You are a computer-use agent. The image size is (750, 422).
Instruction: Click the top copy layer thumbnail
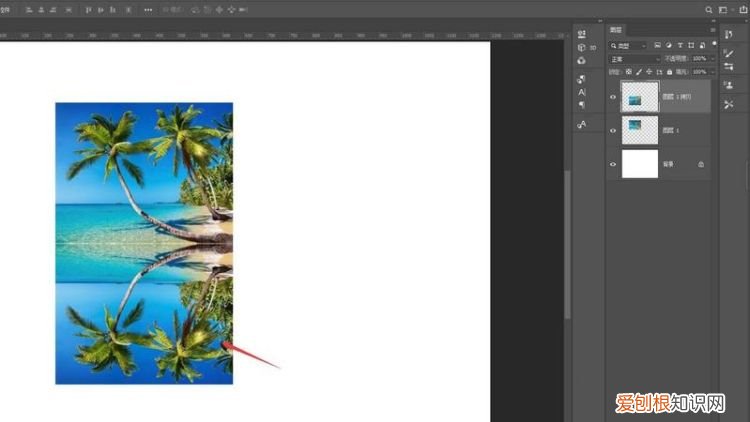(x=640, y=97)
